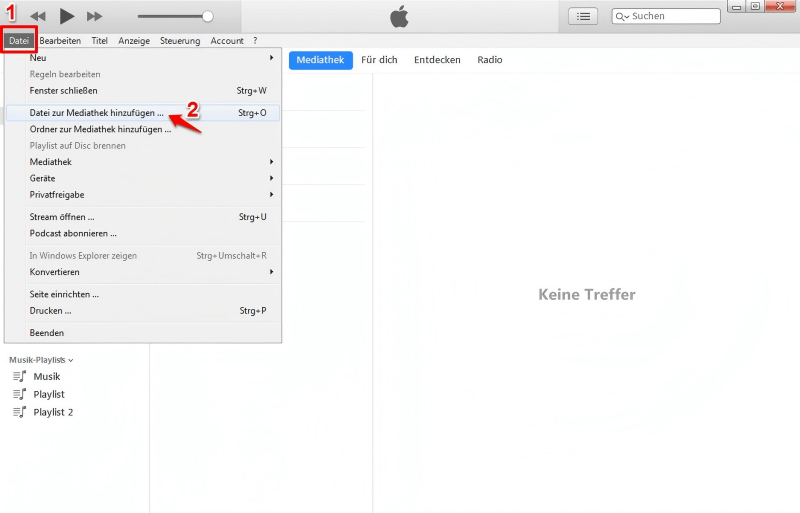Switch to the Entdecken tab
800x513 pixels.
pos(437,60)
